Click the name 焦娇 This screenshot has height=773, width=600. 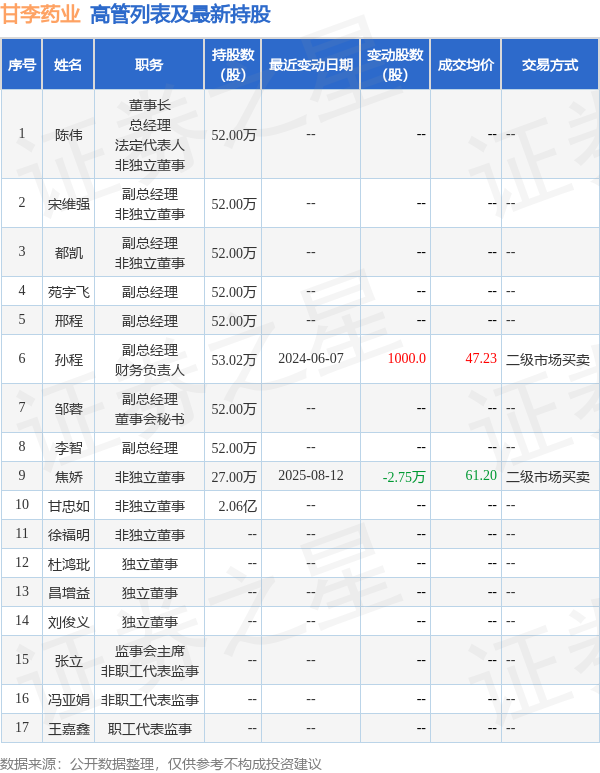point(69,477)
